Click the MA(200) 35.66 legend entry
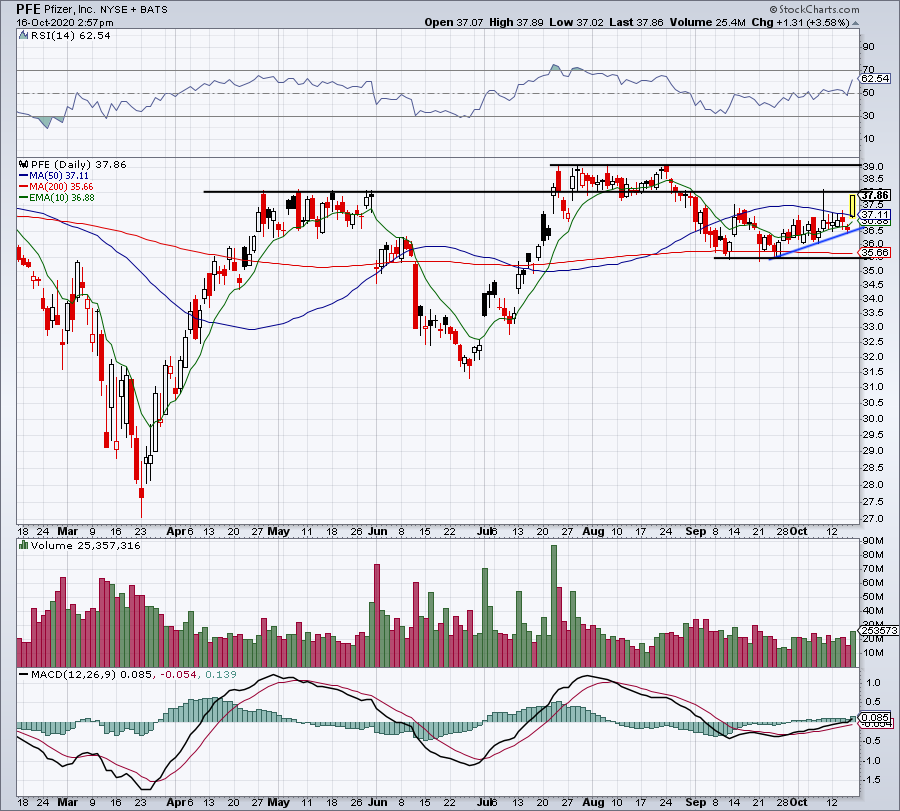Image resolution: width=900 pixels, height=811 pixels. [56, 187]
